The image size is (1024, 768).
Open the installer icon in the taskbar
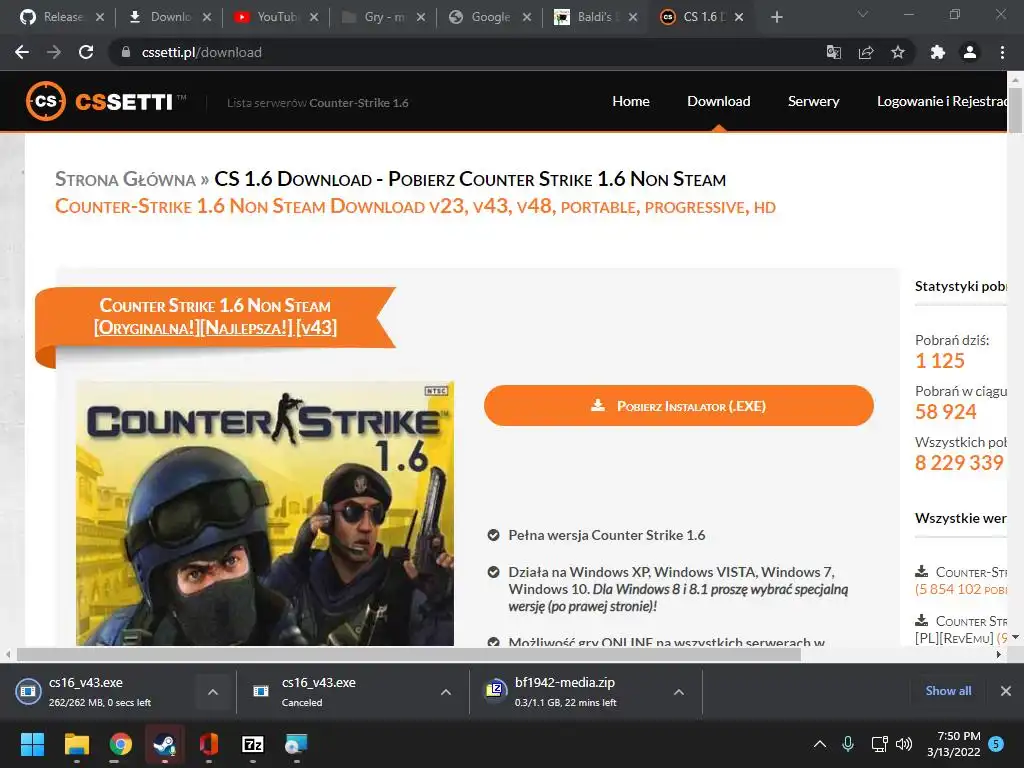click(x=296, y=744)
